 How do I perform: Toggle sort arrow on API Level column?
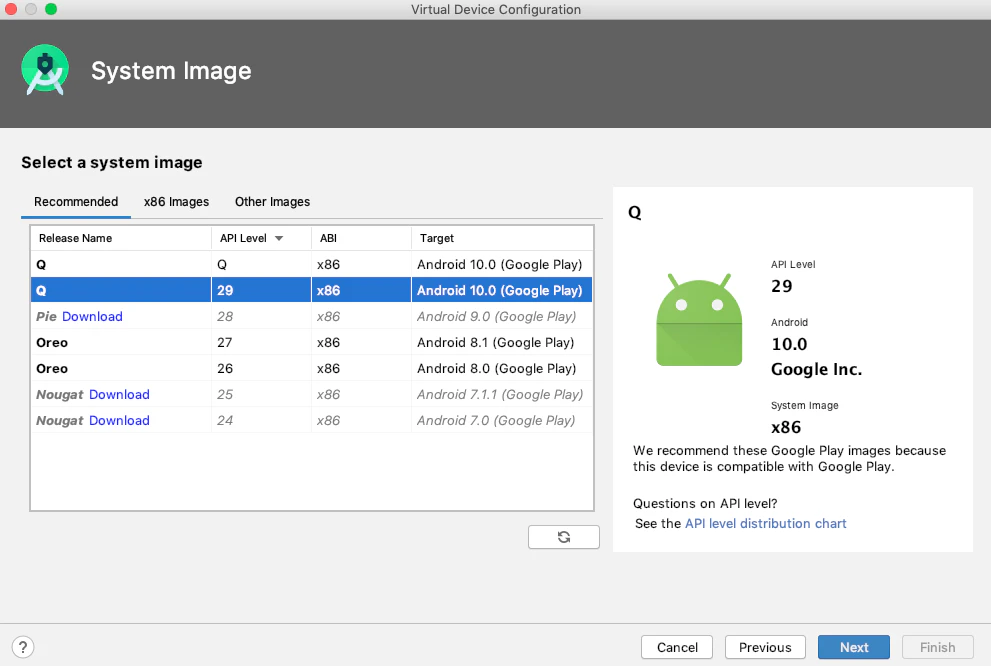point(279,238)
